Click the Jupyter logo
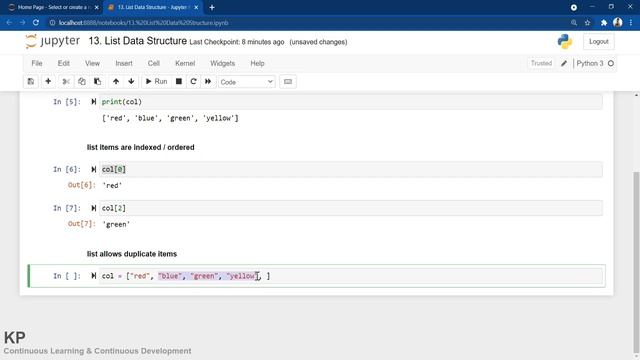The width and height of the screenshot is (640, 360). point(52,41)
